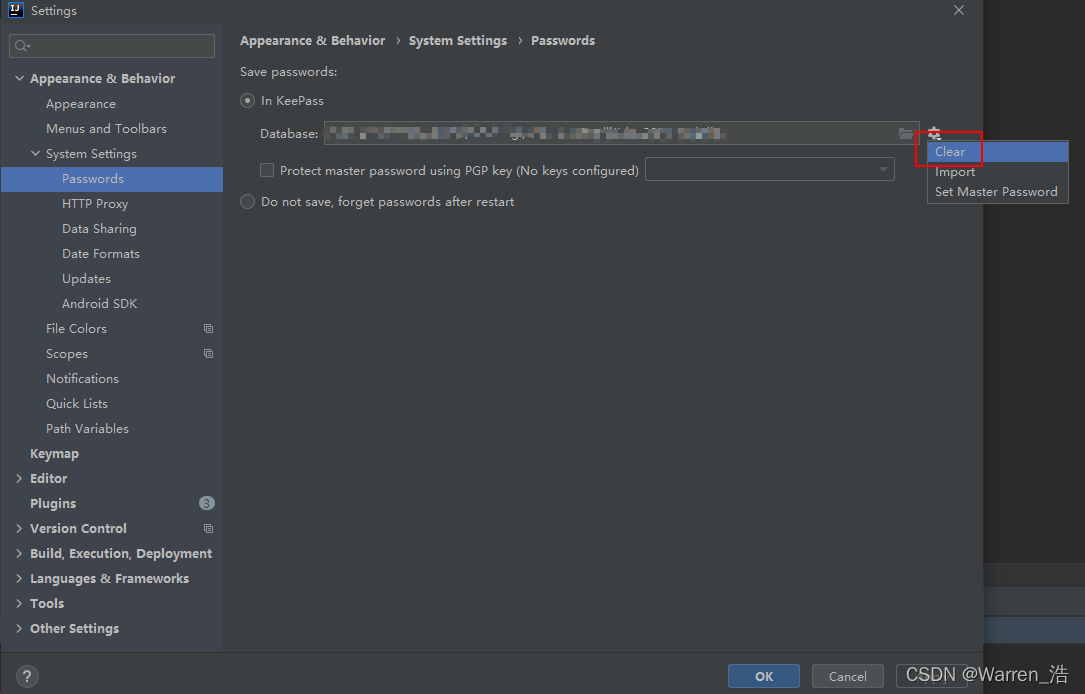Open Quick Lists settings
Image resolution: width=1085 pixels, height=694 pixels.
(x=77, y=403)
